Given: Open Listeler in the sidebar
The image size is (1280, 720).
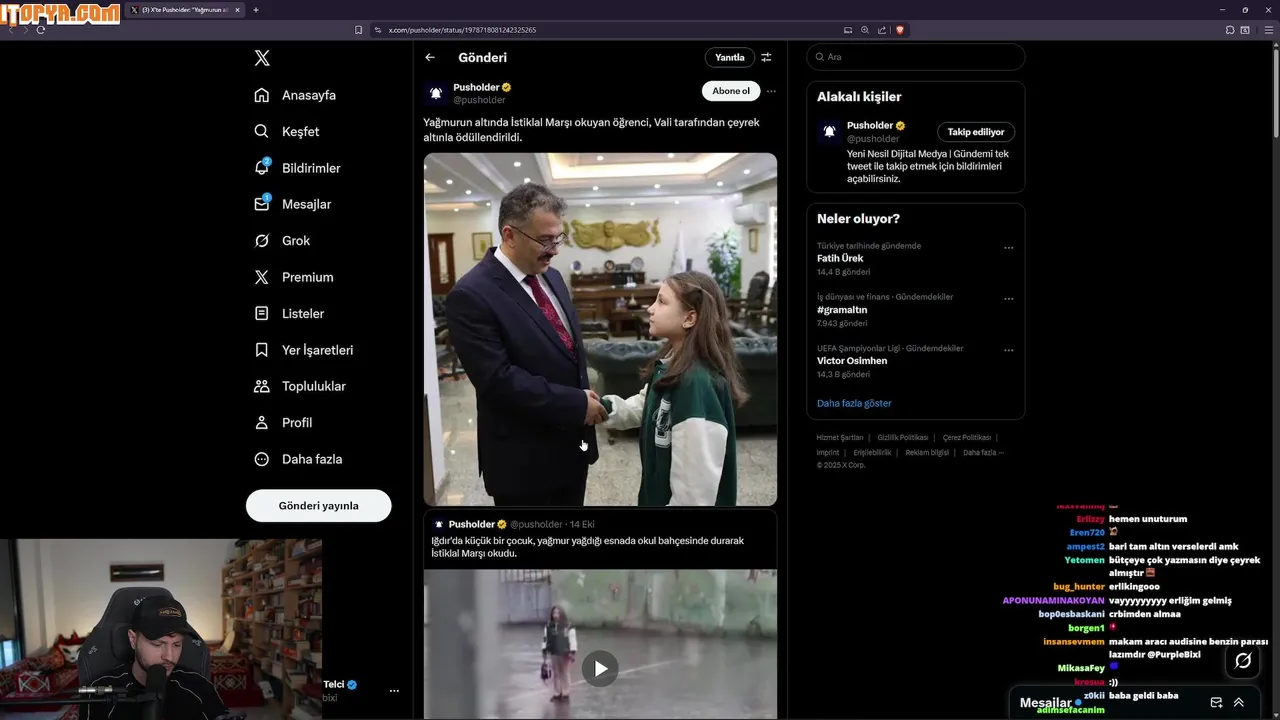Looking at the screenshot, I should 288,313.
